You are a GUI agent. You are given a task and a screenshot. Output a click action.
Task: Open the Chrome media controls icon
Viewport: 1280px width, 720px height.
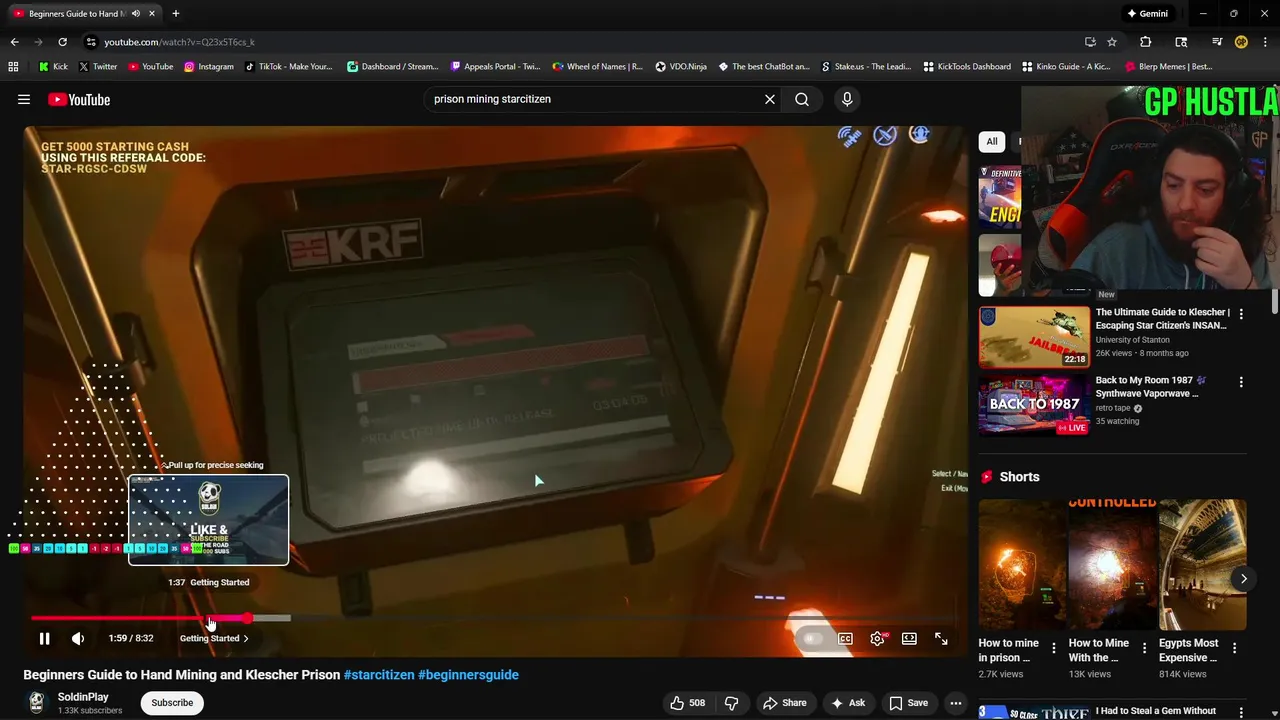[1217, 42]
